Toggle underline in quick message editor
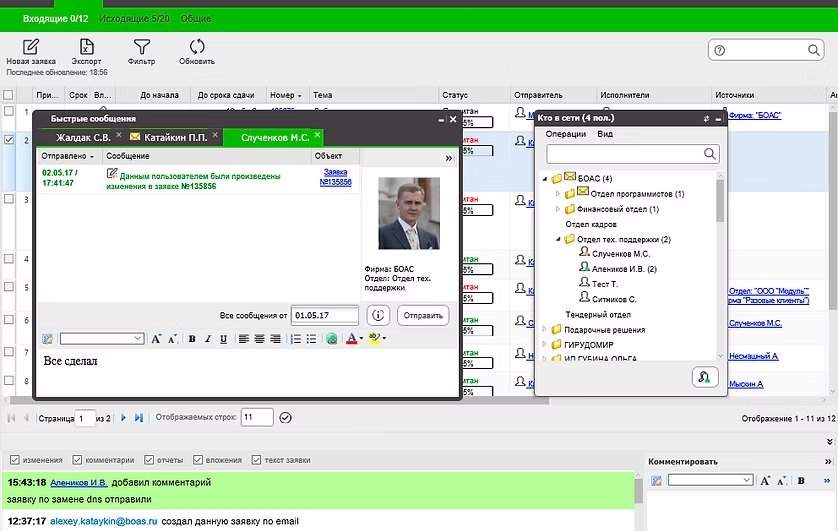The image size is (838, 531). pos(223,339)
